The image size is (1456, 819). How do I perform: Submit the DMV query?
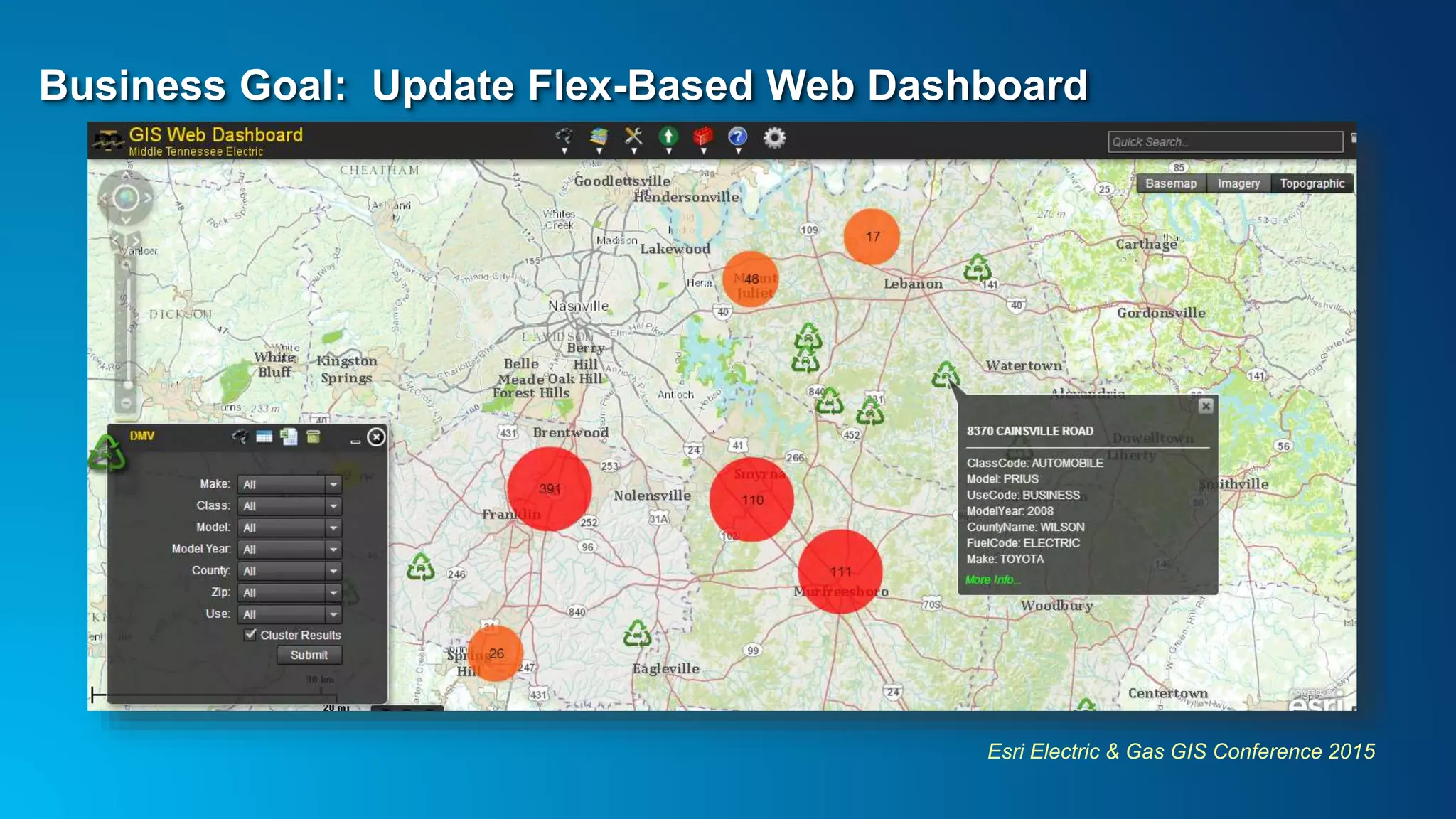(309, 655)
